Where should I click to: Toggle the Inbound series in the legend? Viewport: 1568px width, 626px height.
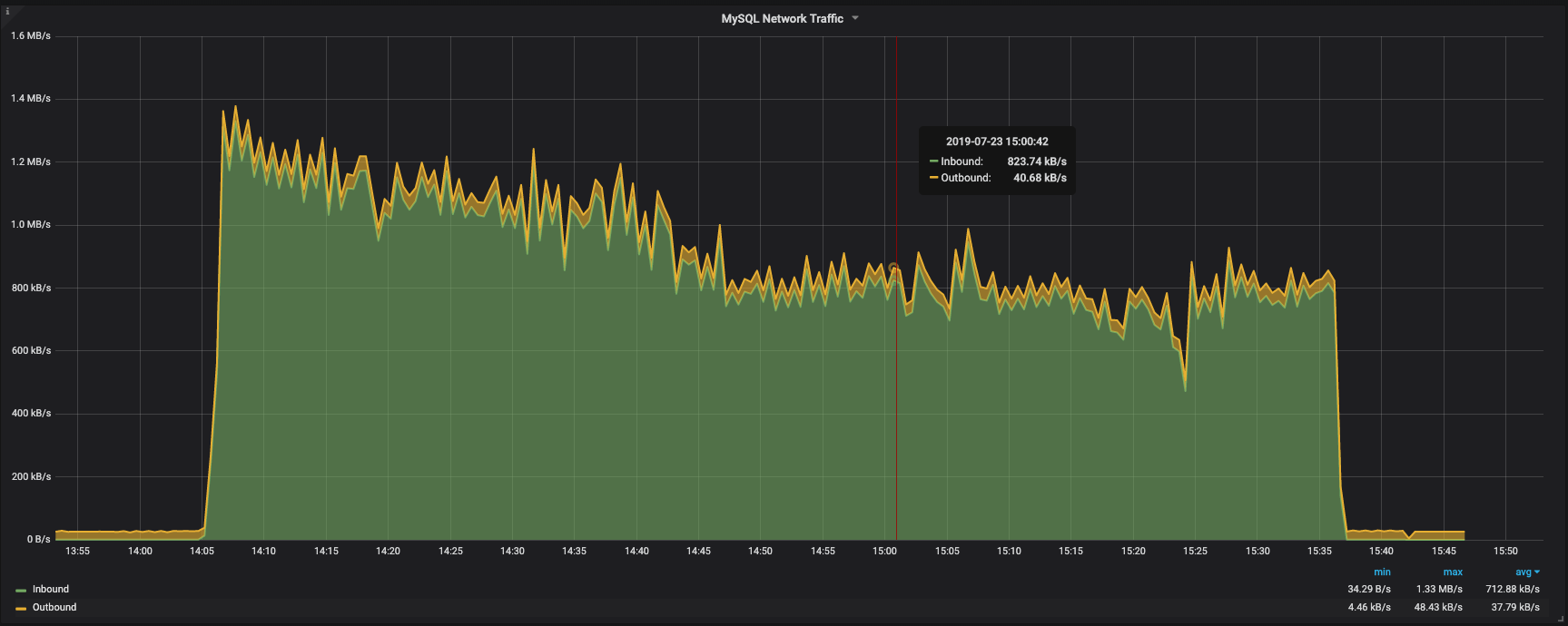tap(51, 590)
